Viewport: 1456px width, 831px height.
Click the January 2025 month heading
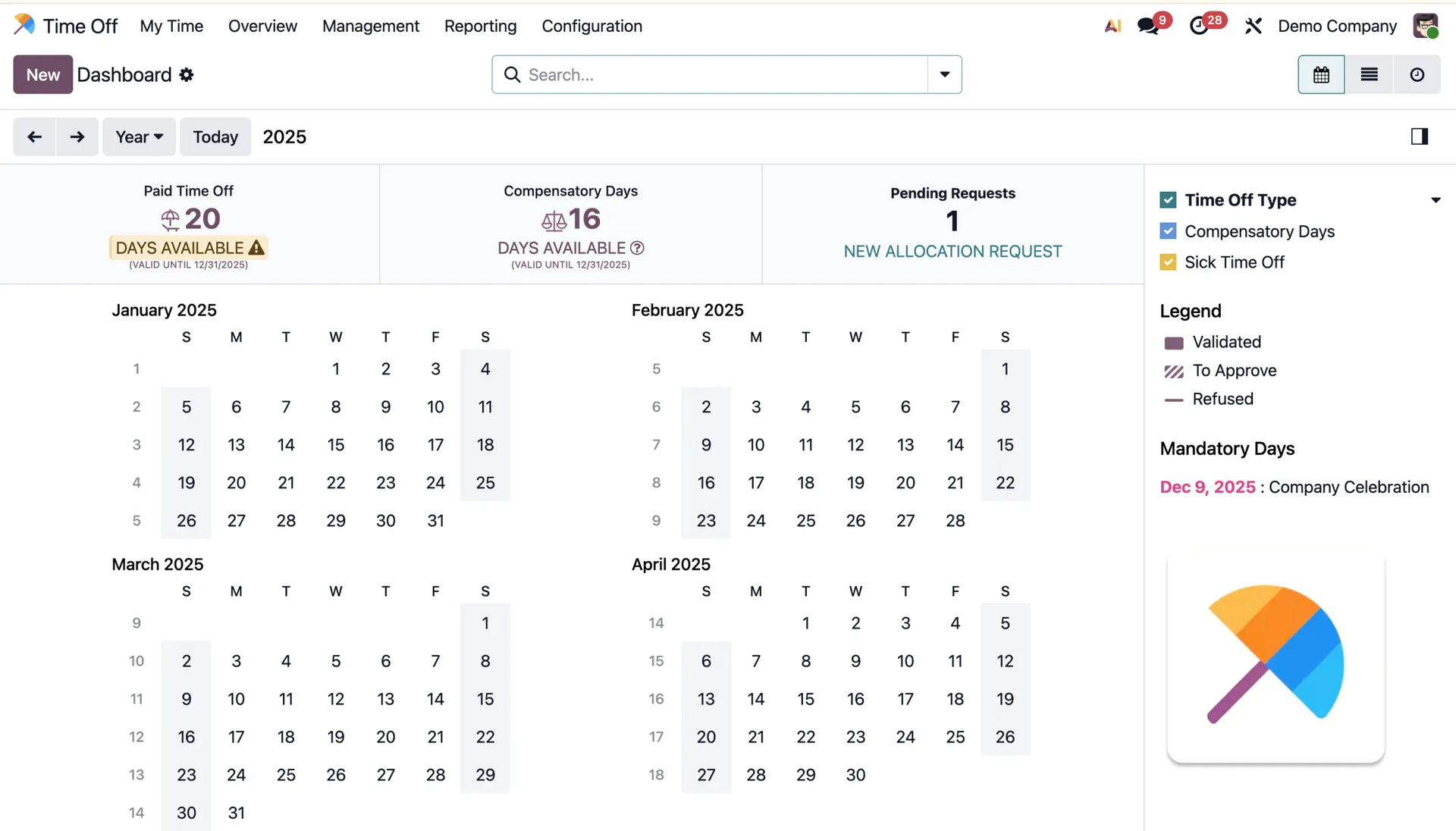tap(164, 310)
